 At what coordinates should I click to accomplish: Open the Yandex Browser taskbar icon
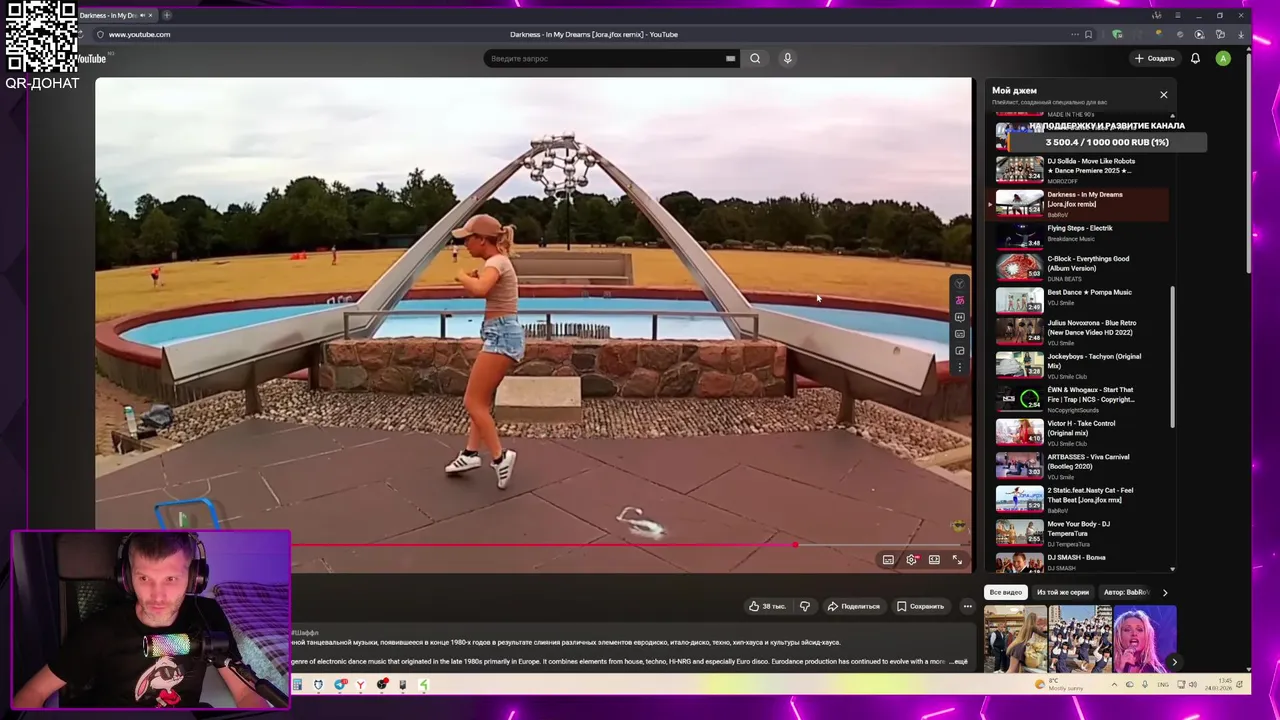coord(360,685)
